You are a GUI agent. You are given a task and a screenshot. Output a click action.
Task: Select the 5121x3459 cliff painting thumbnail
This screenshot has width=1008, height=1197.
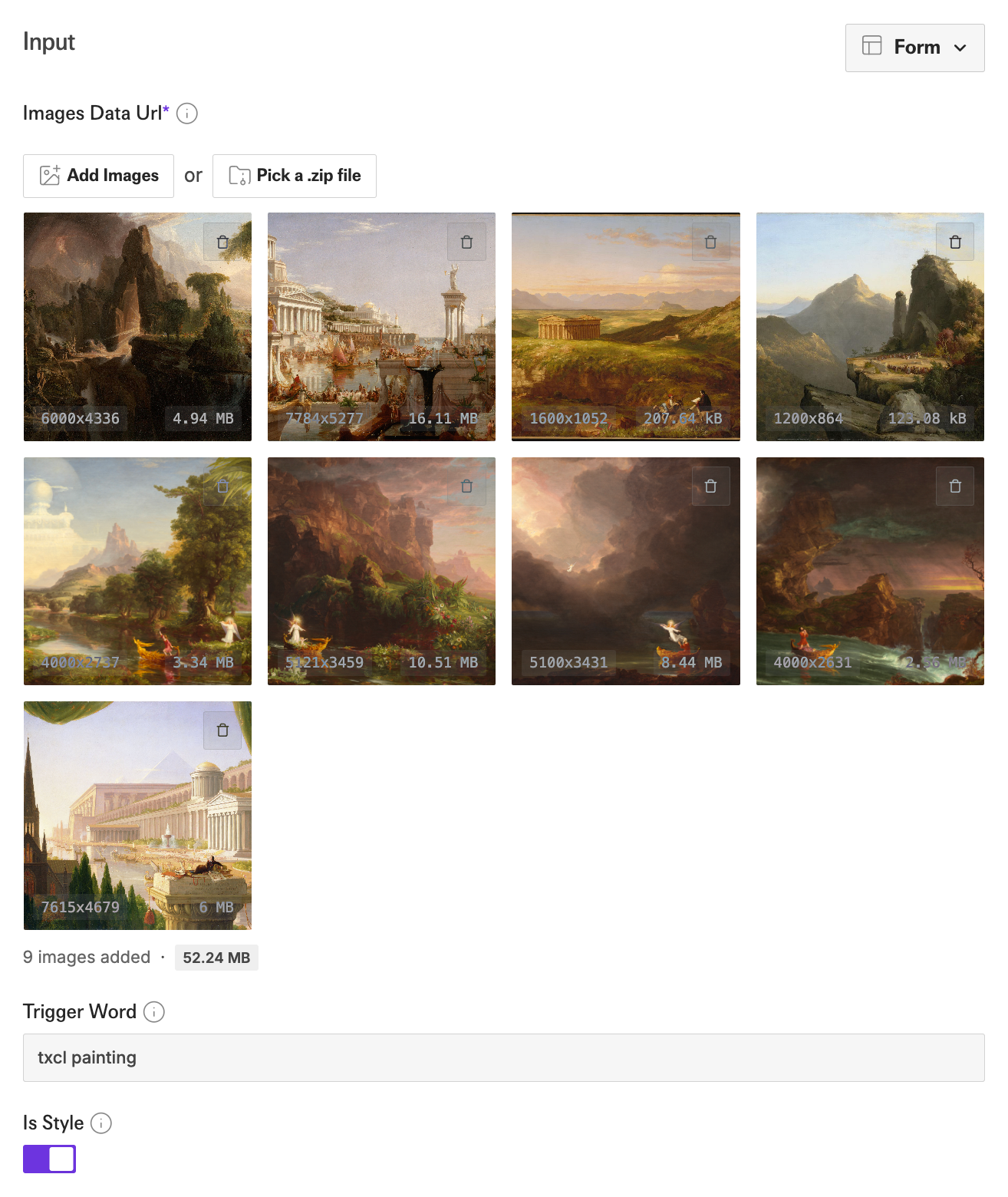click(381, 571)
